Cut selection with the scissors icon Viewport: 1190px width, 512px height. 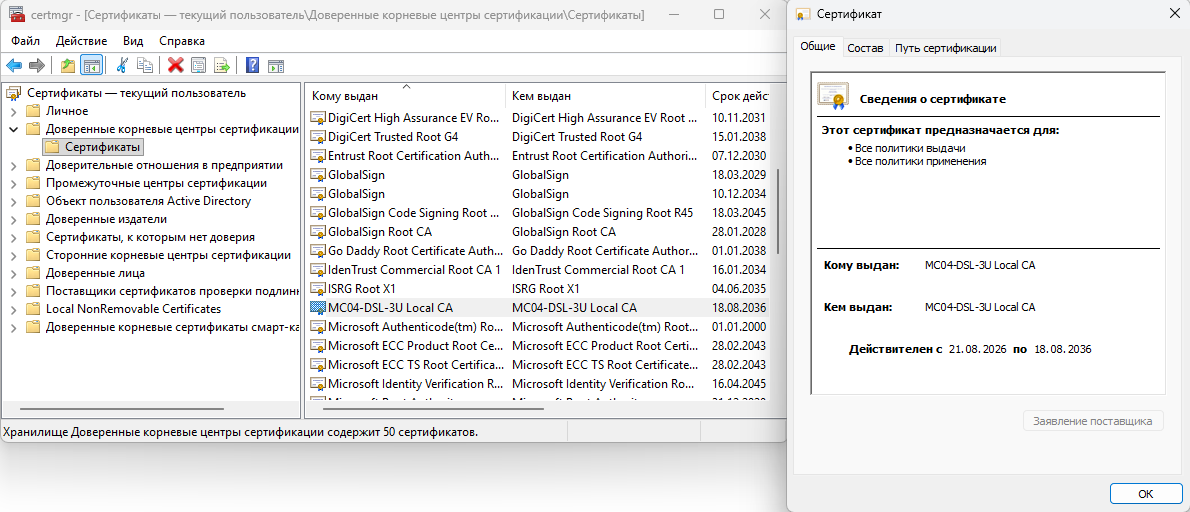121,65
